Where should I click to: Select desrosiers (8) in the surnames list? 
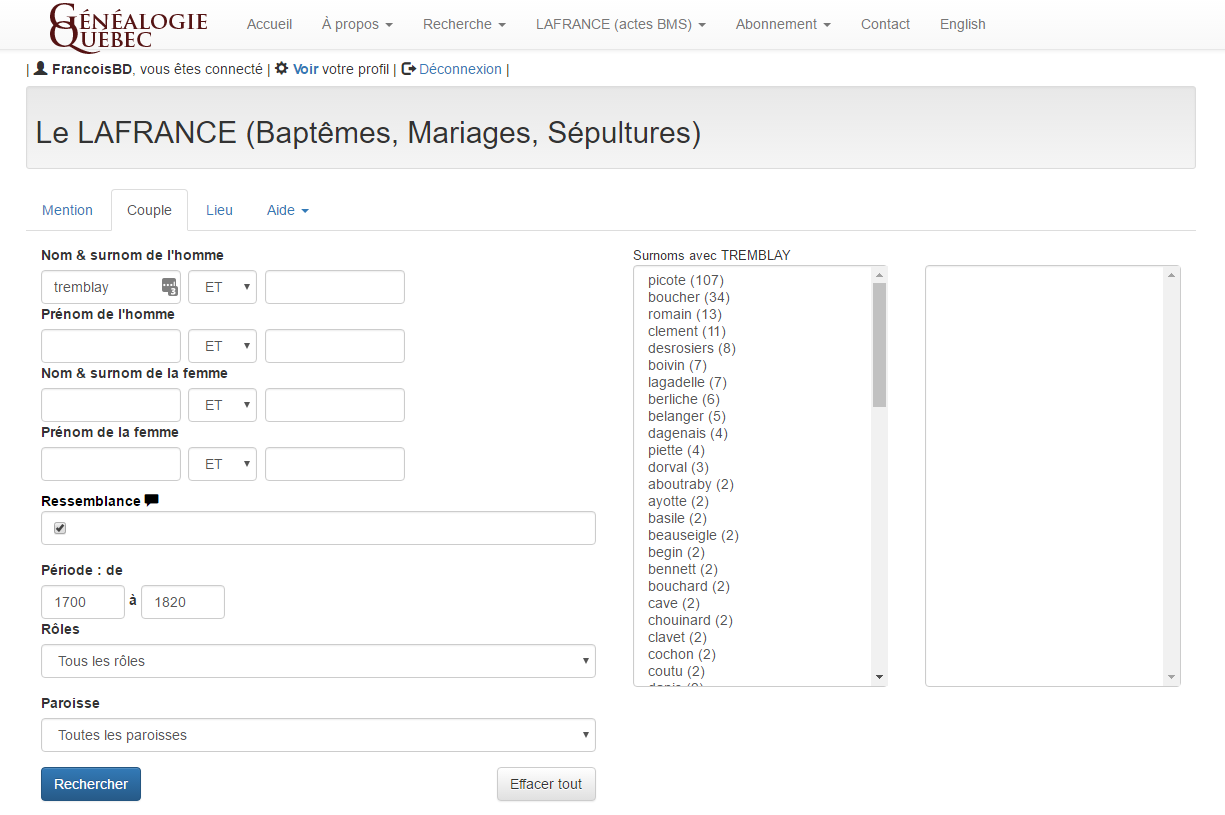[x=692, y=348]
